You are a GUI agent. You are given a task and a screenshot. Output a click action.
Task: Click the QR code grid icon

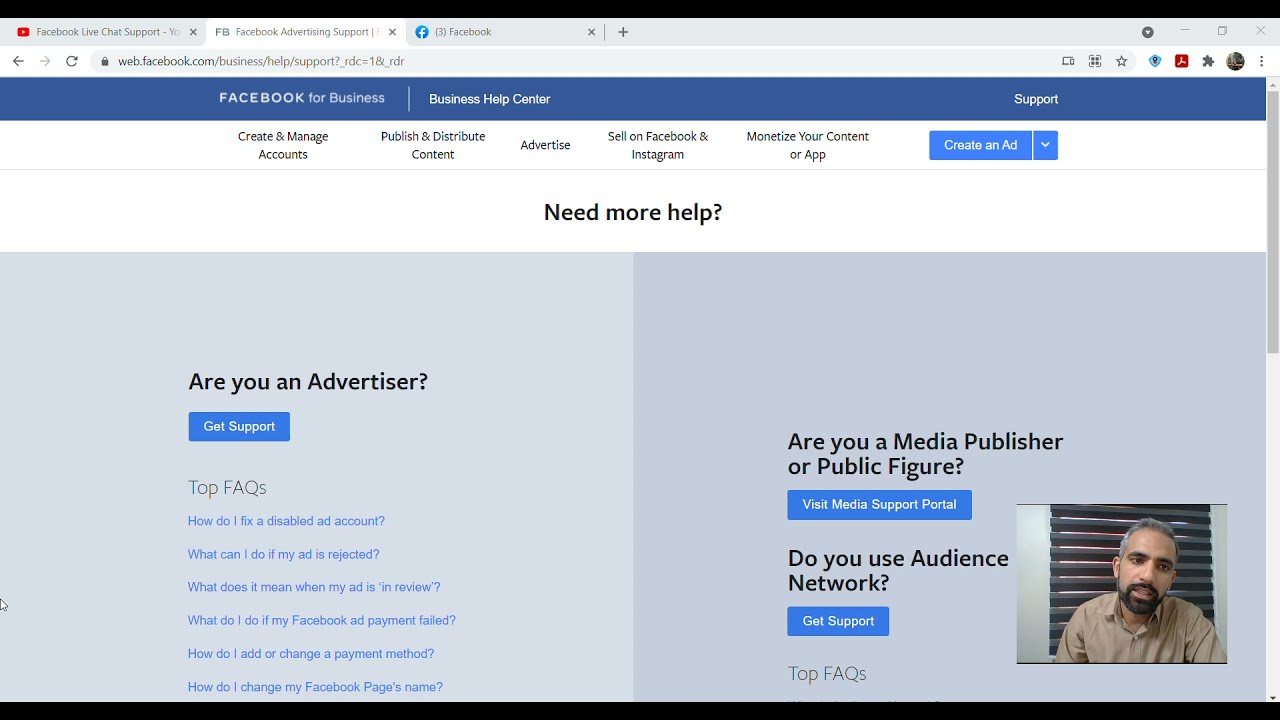pos(1095,61)
